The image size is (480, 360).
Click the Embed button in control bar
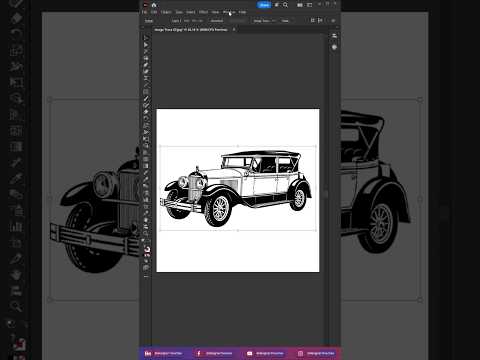pos(217,21)
